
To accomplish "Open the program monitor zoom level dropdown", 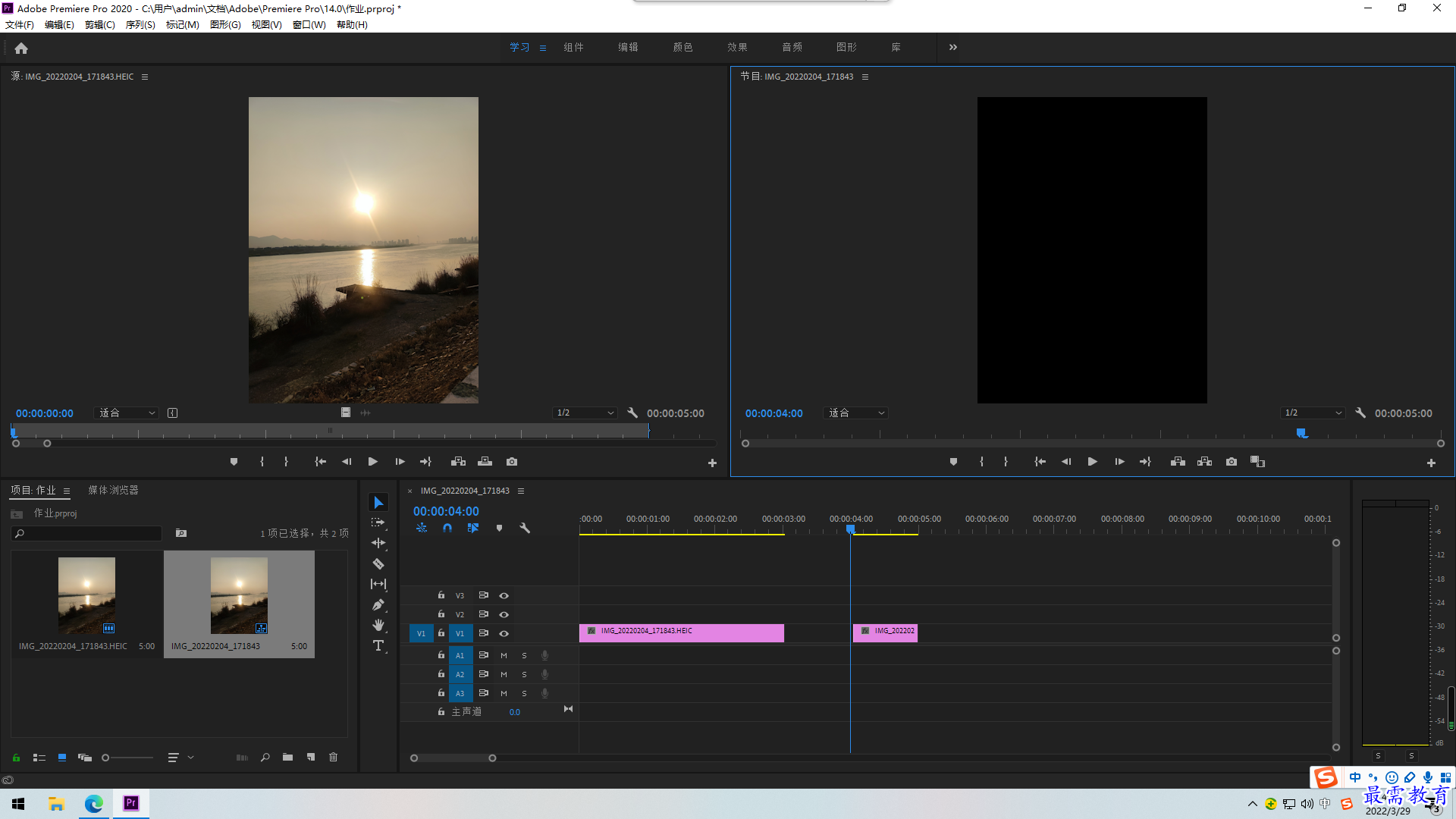I will click(x=855, y=413).
